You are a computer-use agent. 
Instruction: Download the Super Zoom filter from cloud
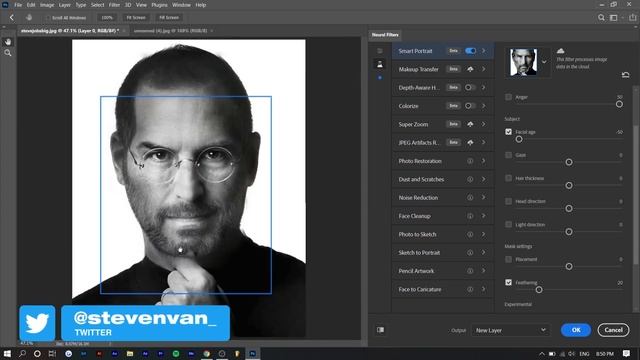(x=470, y=124)
